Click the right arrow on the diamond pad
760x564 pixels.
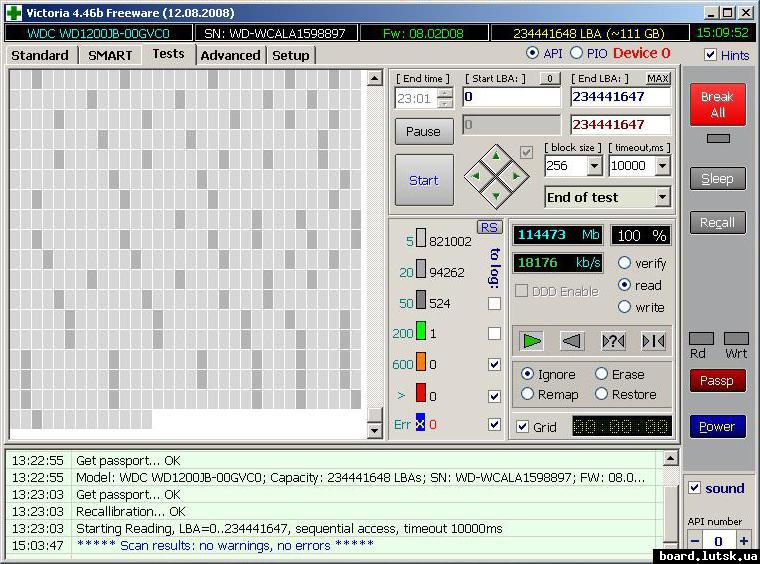515,176
